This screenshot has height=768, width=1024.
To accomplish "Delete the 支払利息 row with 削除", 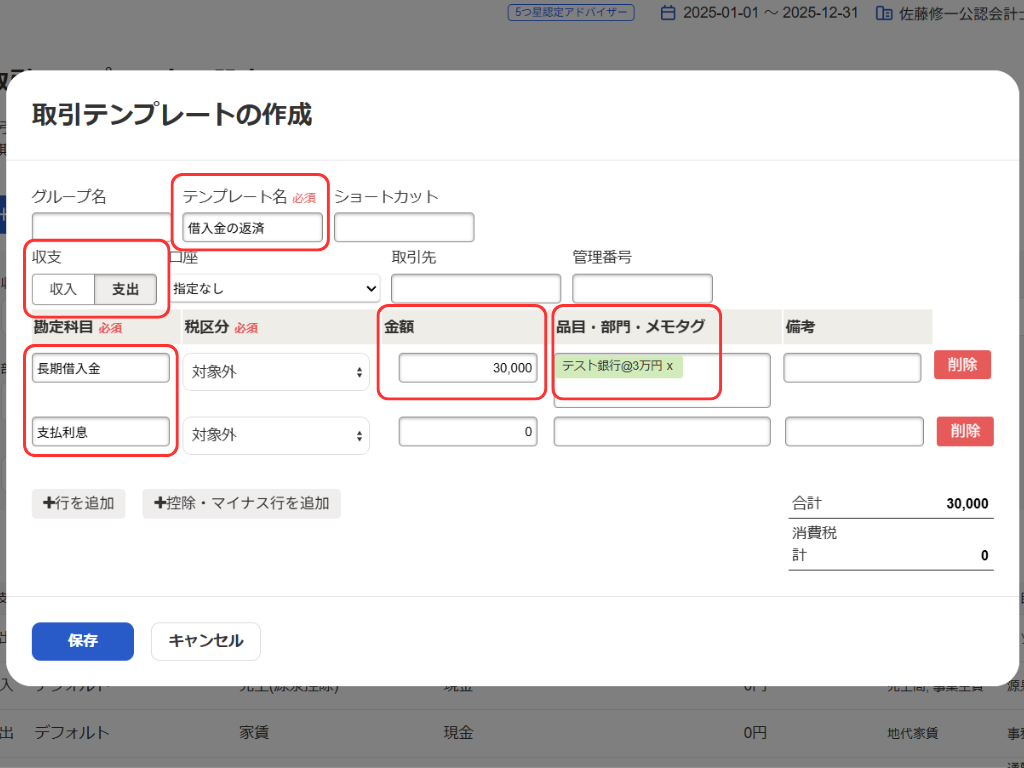I will (965, 431).
